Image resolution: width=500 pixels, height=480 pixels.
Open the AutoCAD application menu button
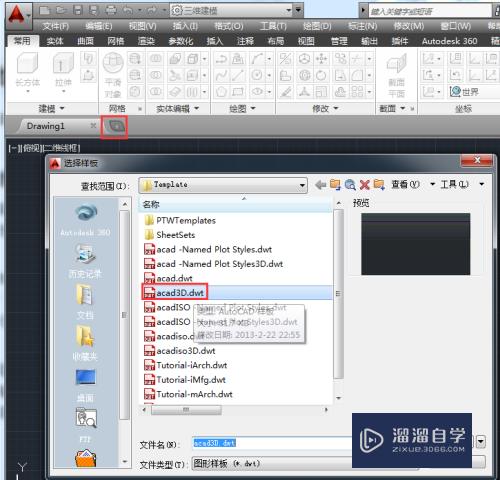click(x=18, y=15)
